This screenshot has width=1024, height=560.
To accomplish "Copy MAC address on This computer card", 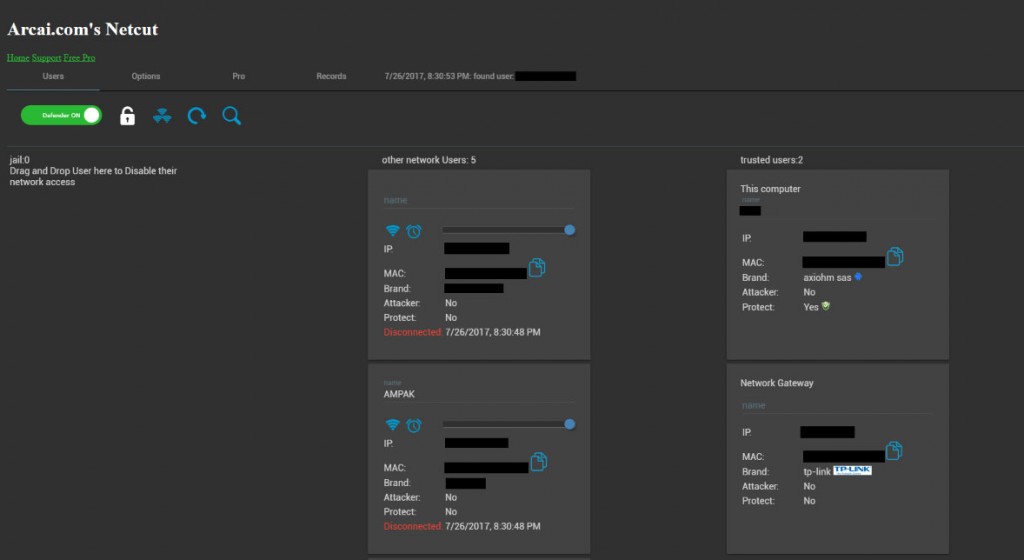I will pyautogui.click(x=895, y=257).
